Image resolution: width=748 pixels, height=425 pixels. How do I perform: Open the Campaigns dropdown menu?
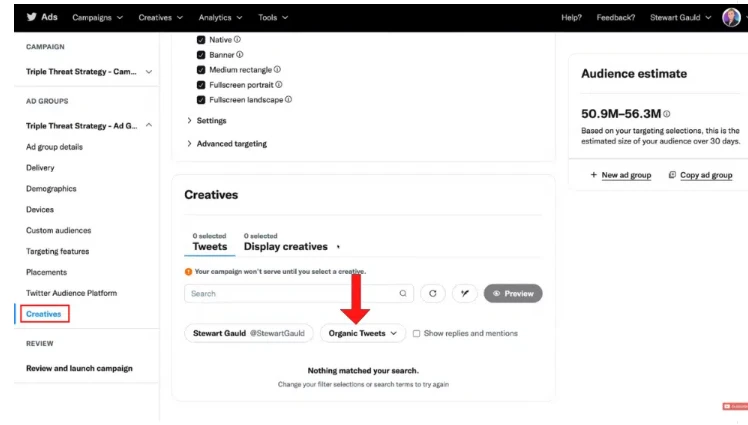click(97, 18)
